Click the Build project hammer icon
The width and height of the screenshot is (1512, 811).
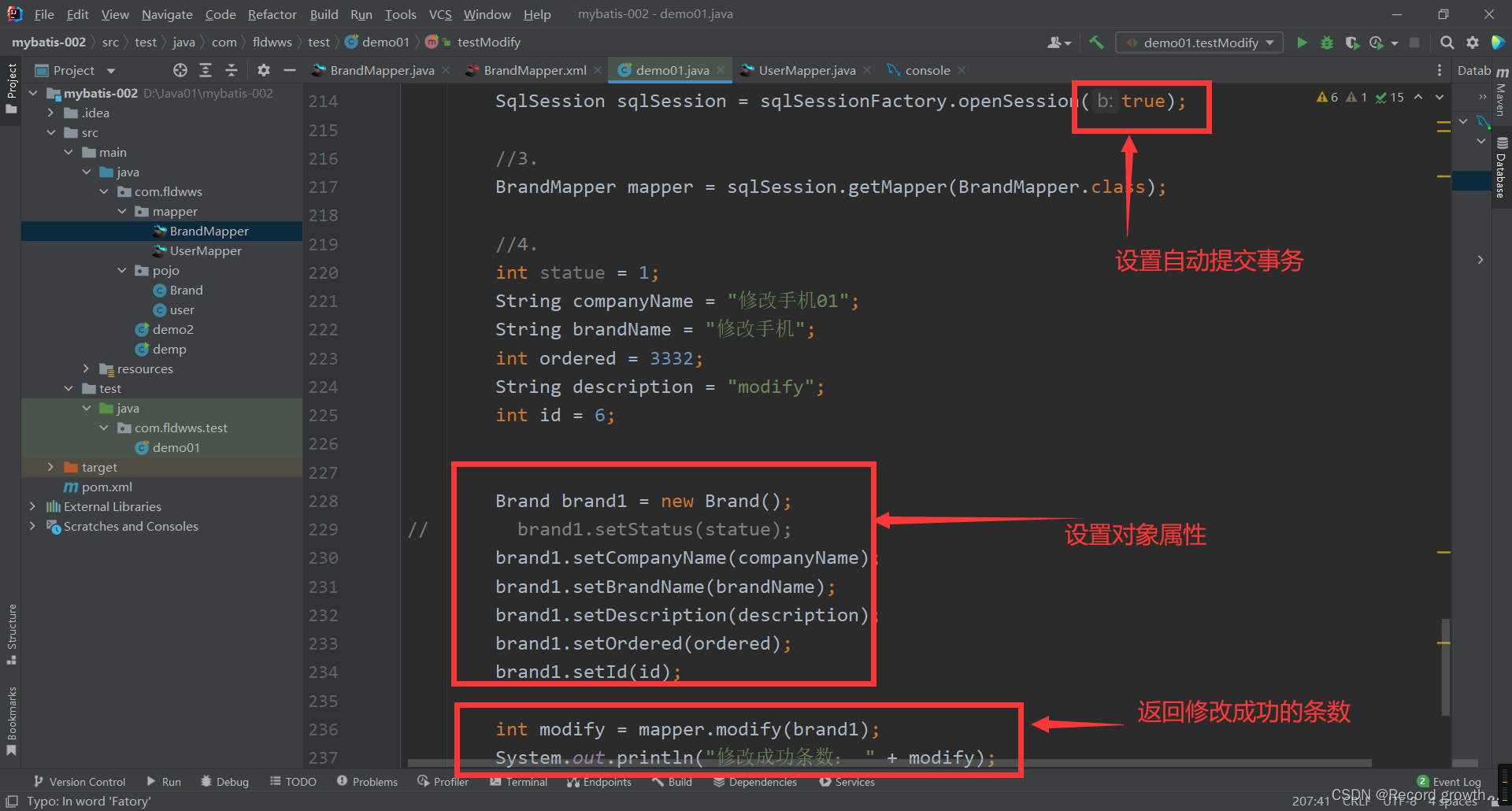point(1096,43)
